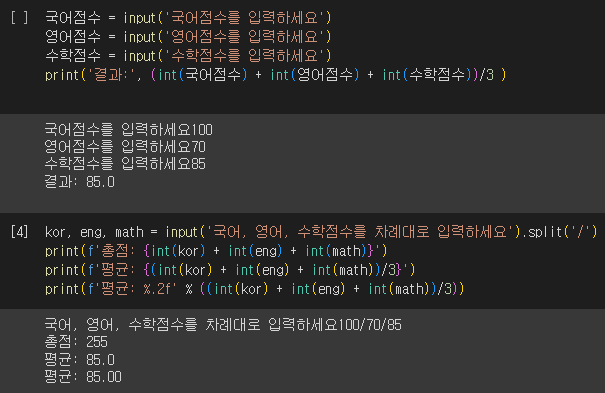Click the print('결과:' line in first cell

pos(275,74)
